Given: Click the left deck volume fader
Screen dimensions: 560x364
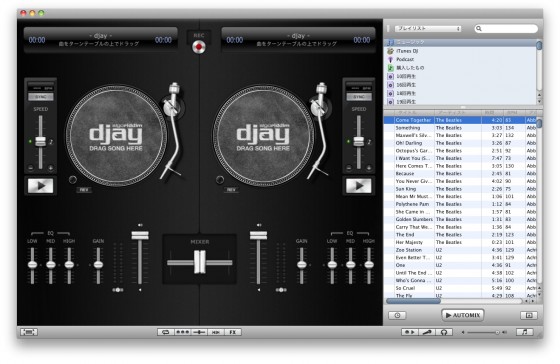Looking at the screenshot, I should [140, 235].
